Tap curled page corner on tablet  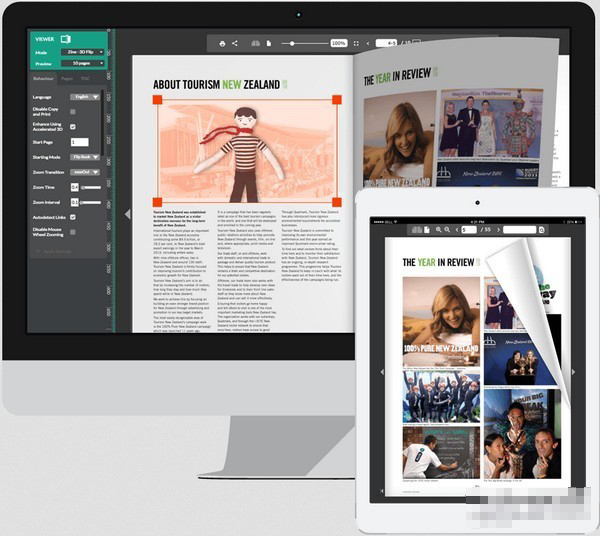(x=530, y=314)
